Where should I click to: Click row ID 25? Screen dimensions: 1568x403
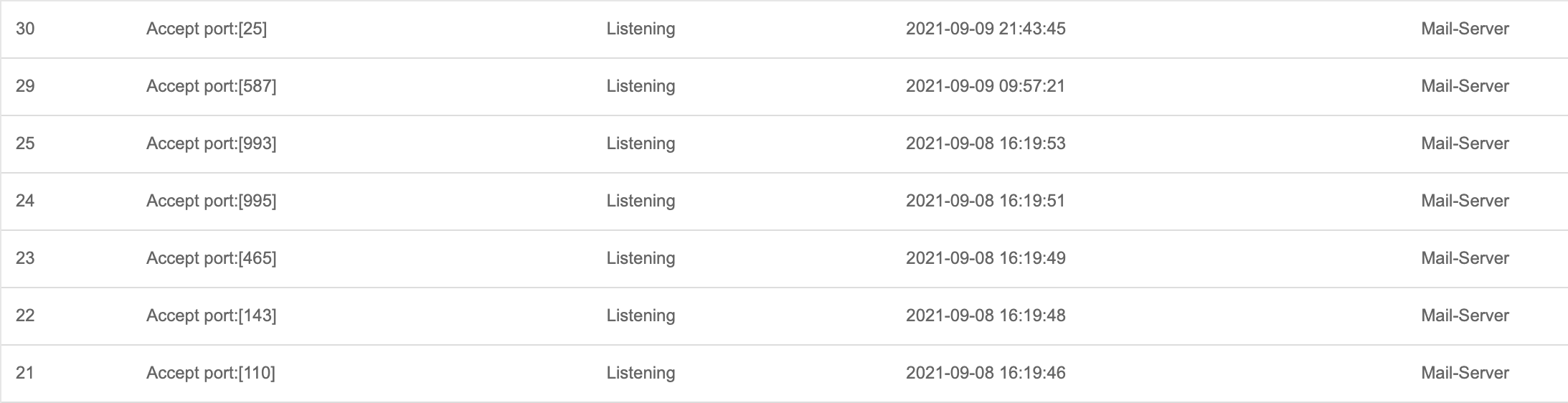pos(25,143)
